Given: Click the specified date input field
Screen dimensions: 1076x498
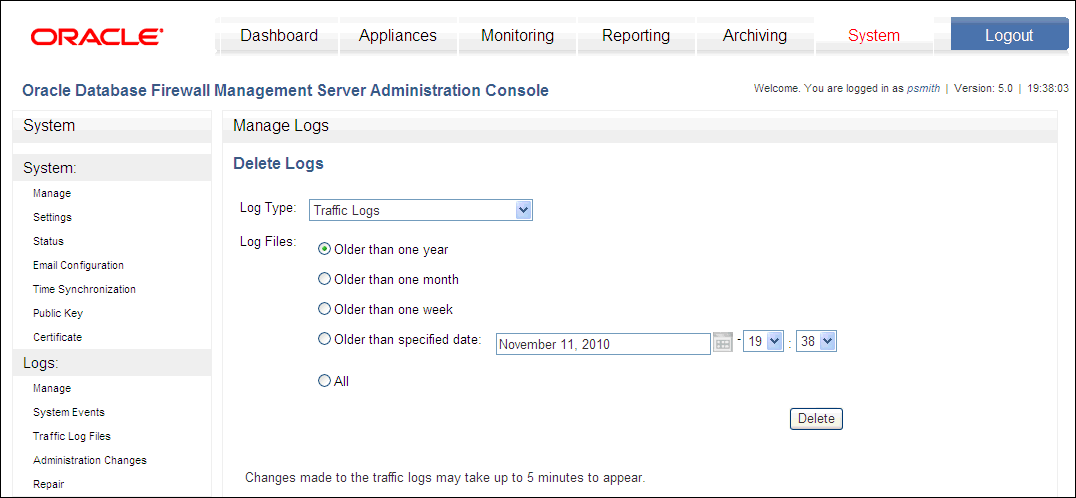Looking at the screenshot, I should (603, 344).
